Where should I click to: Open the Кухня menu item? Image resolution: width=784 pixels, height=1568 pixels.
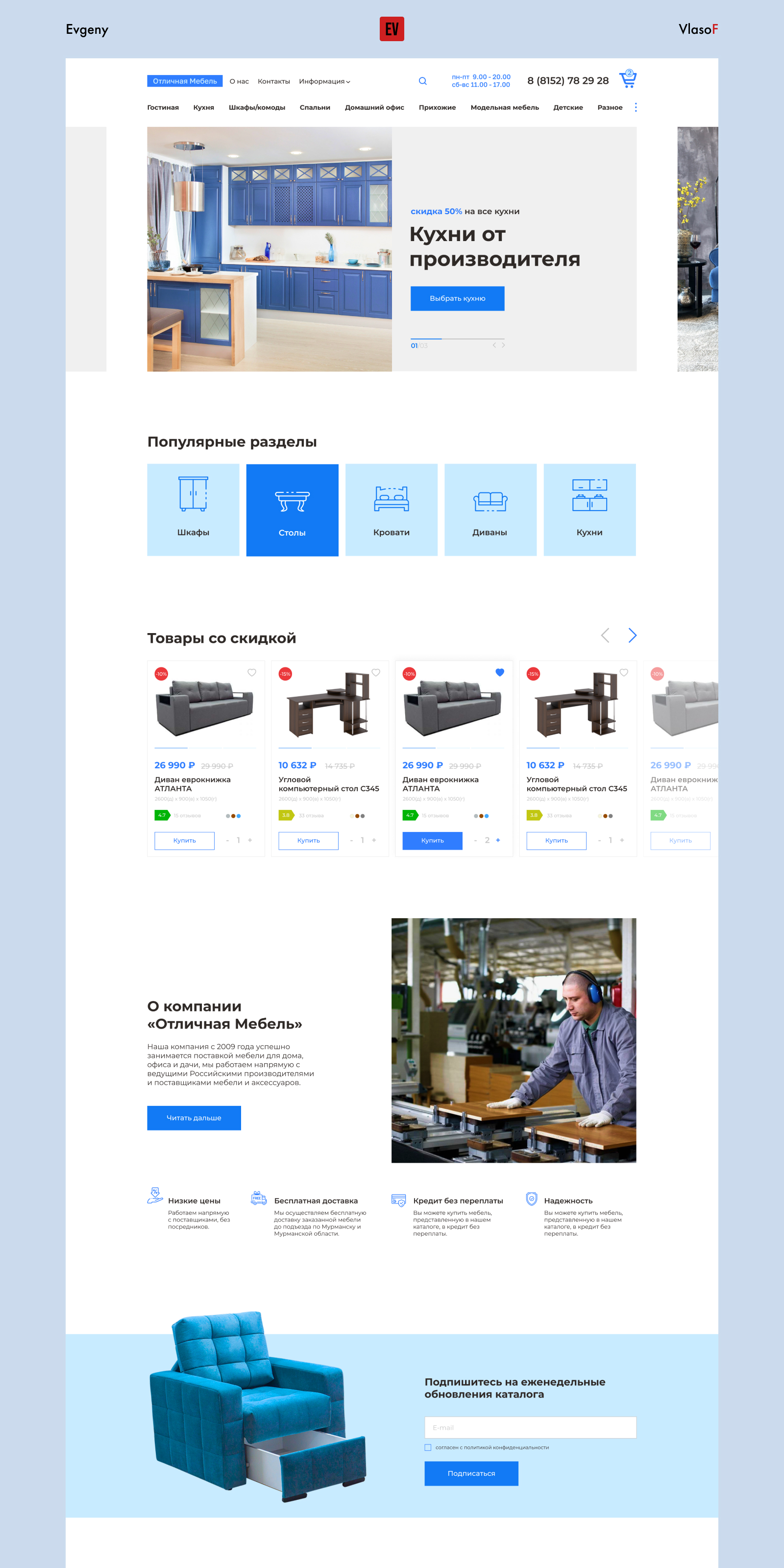pyautogui.click(x=203, y=108)
